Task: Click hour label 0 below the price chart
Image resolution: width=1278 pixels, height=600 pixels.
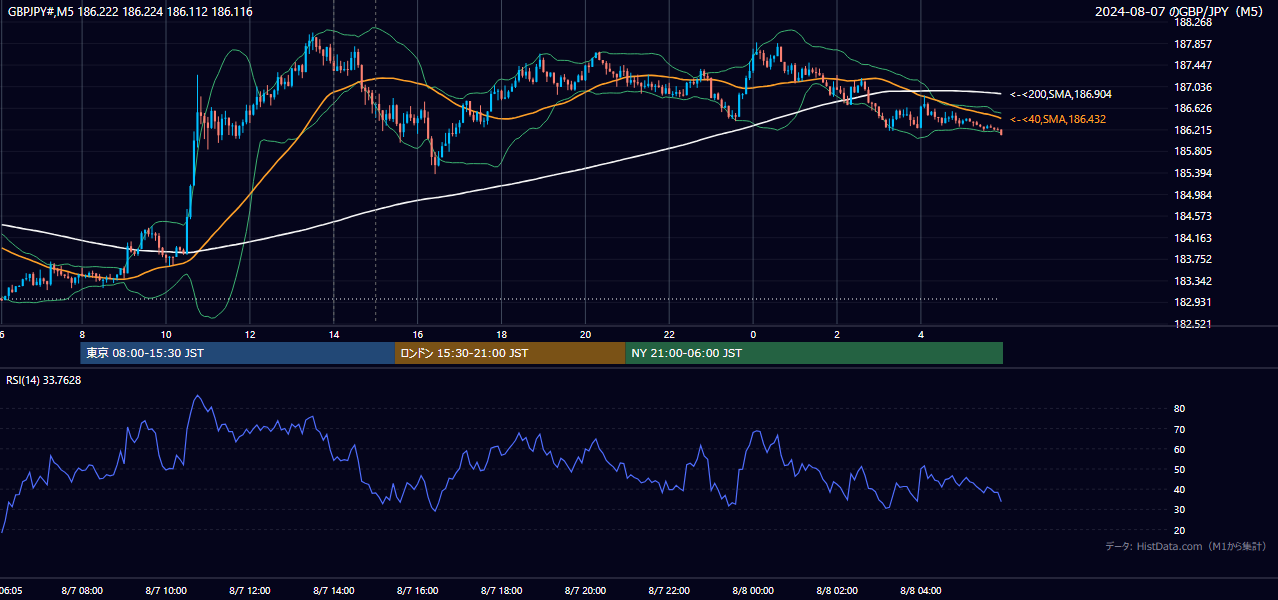Action: coord(753,334)
